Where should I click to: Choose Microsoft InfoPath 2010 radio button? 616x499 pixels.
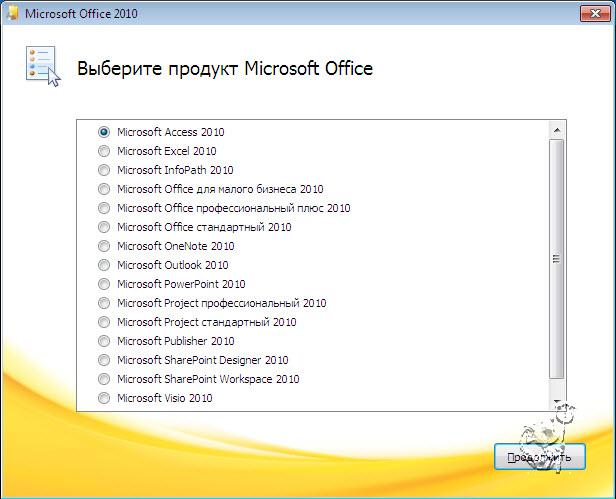coord(104,170)
